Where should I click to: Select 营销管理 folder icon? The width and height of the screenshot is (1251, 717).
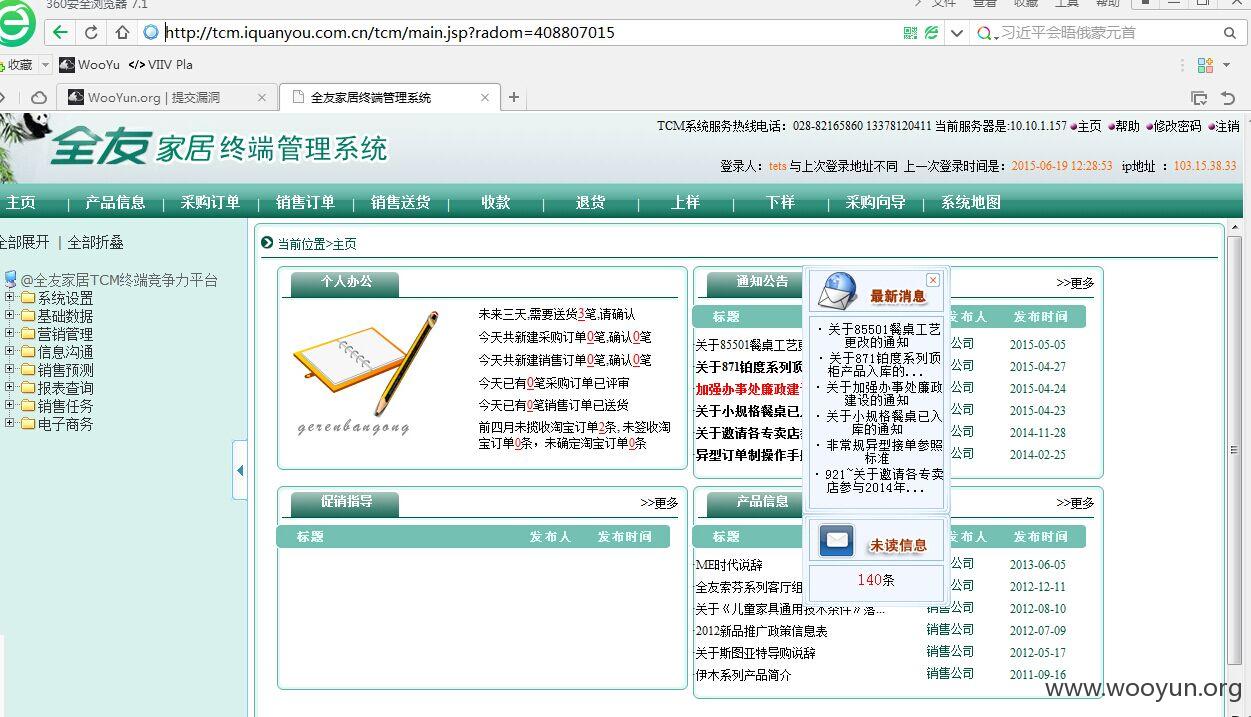[28, 334]
